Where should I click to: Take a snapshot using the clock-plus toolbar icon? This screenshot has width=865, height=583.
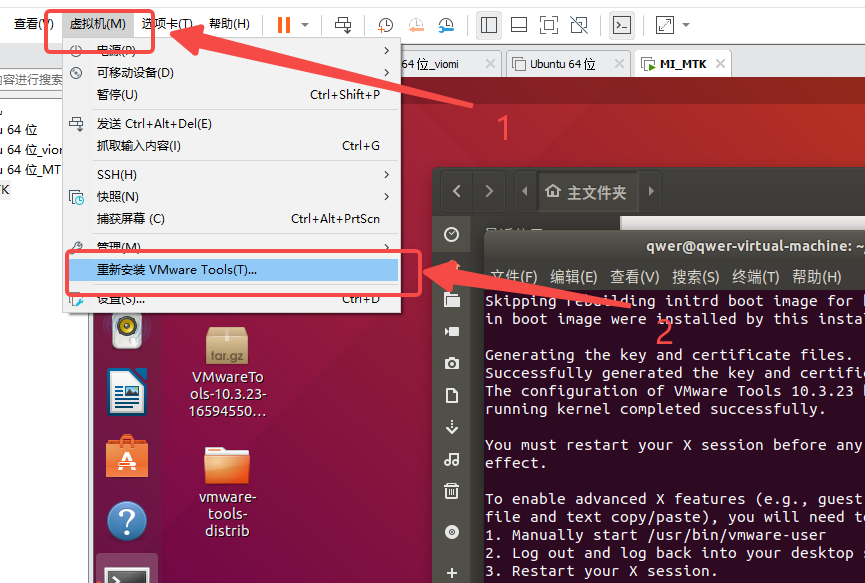[385, 25]
